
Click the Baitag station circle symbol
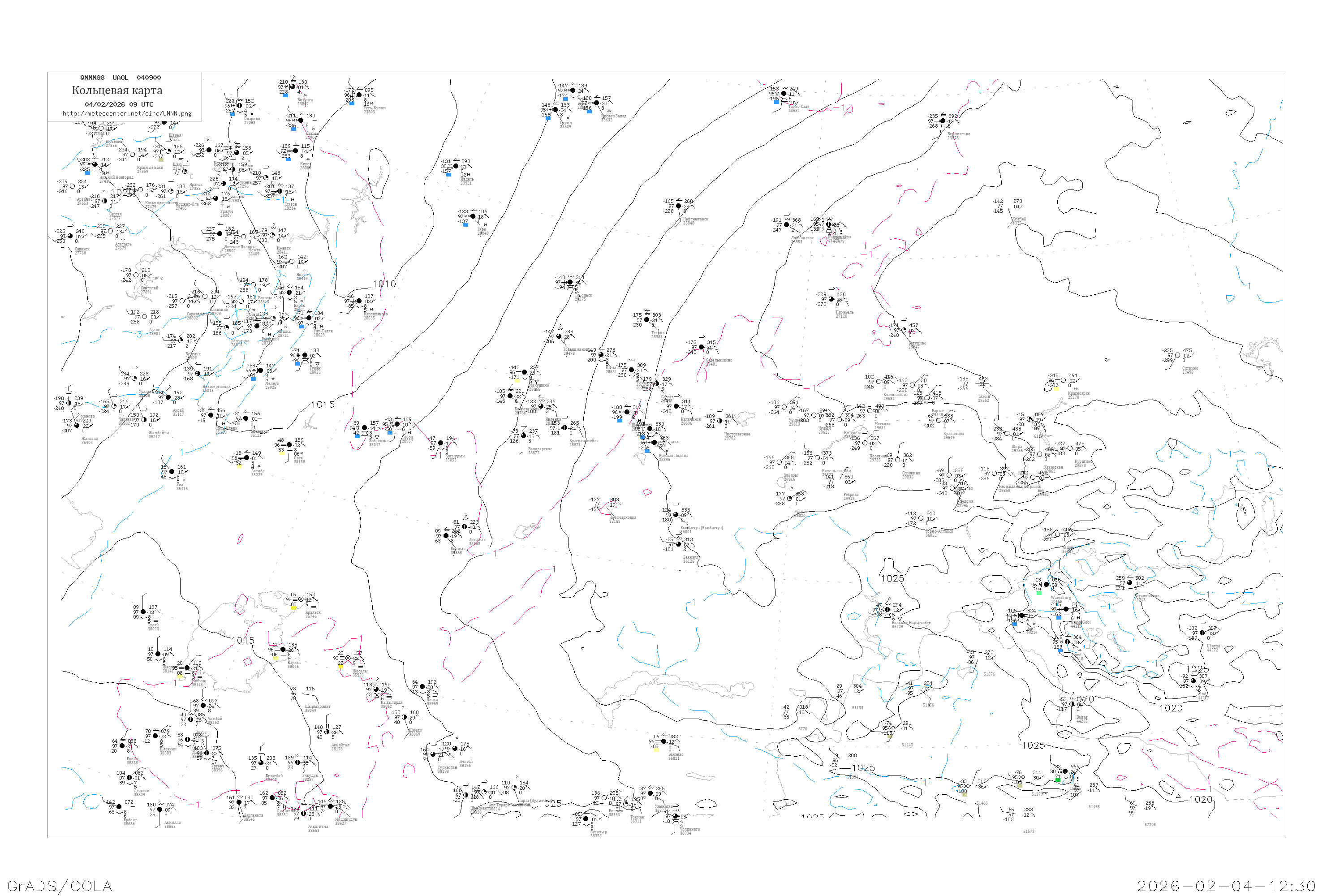click(1072, 704)
